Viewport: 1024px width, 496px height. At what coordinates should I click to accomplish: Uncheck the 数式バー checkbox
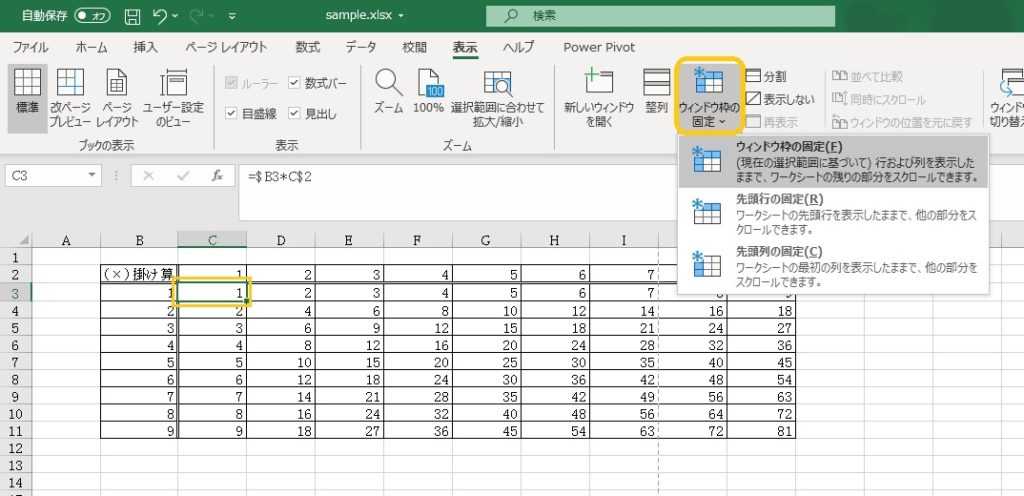[x=294, y=83]
